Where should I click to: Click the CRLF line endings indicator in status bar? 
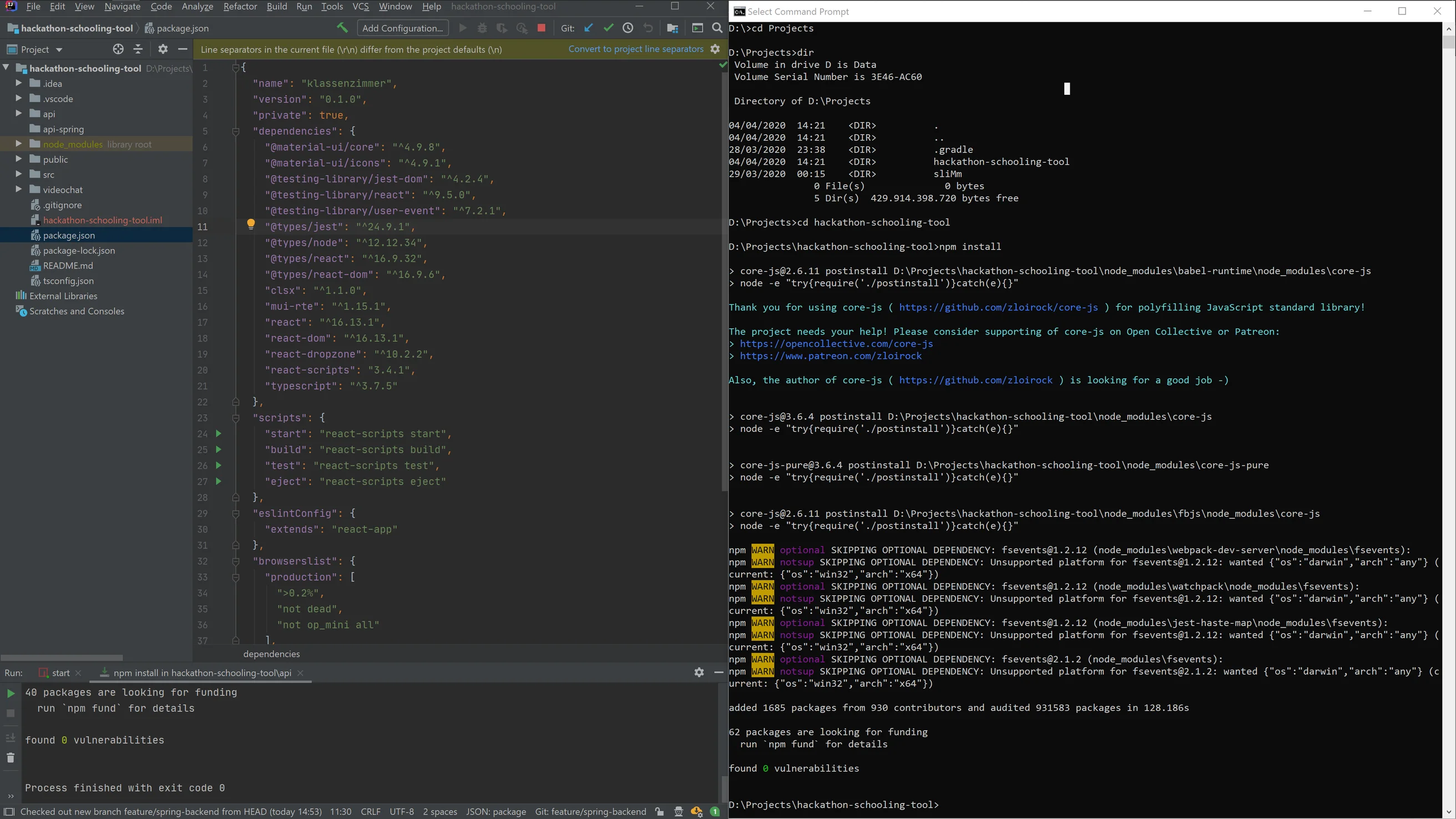click(x=371, y=811)
